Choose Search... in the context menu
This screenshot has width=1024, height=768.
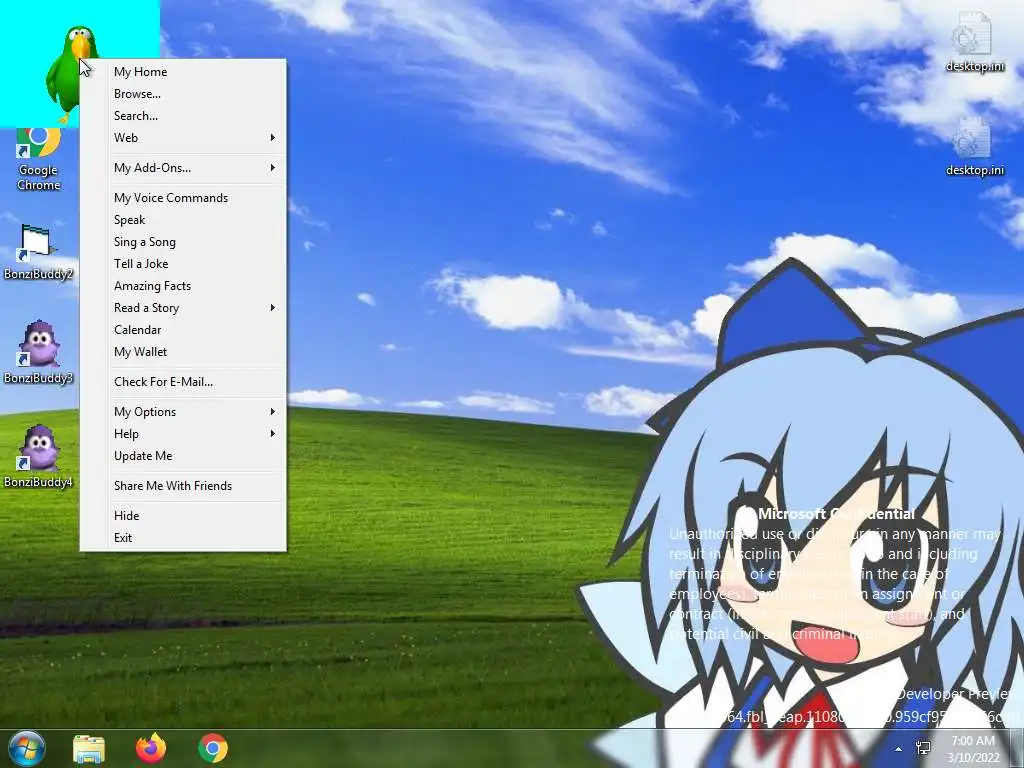pos(183,116)
